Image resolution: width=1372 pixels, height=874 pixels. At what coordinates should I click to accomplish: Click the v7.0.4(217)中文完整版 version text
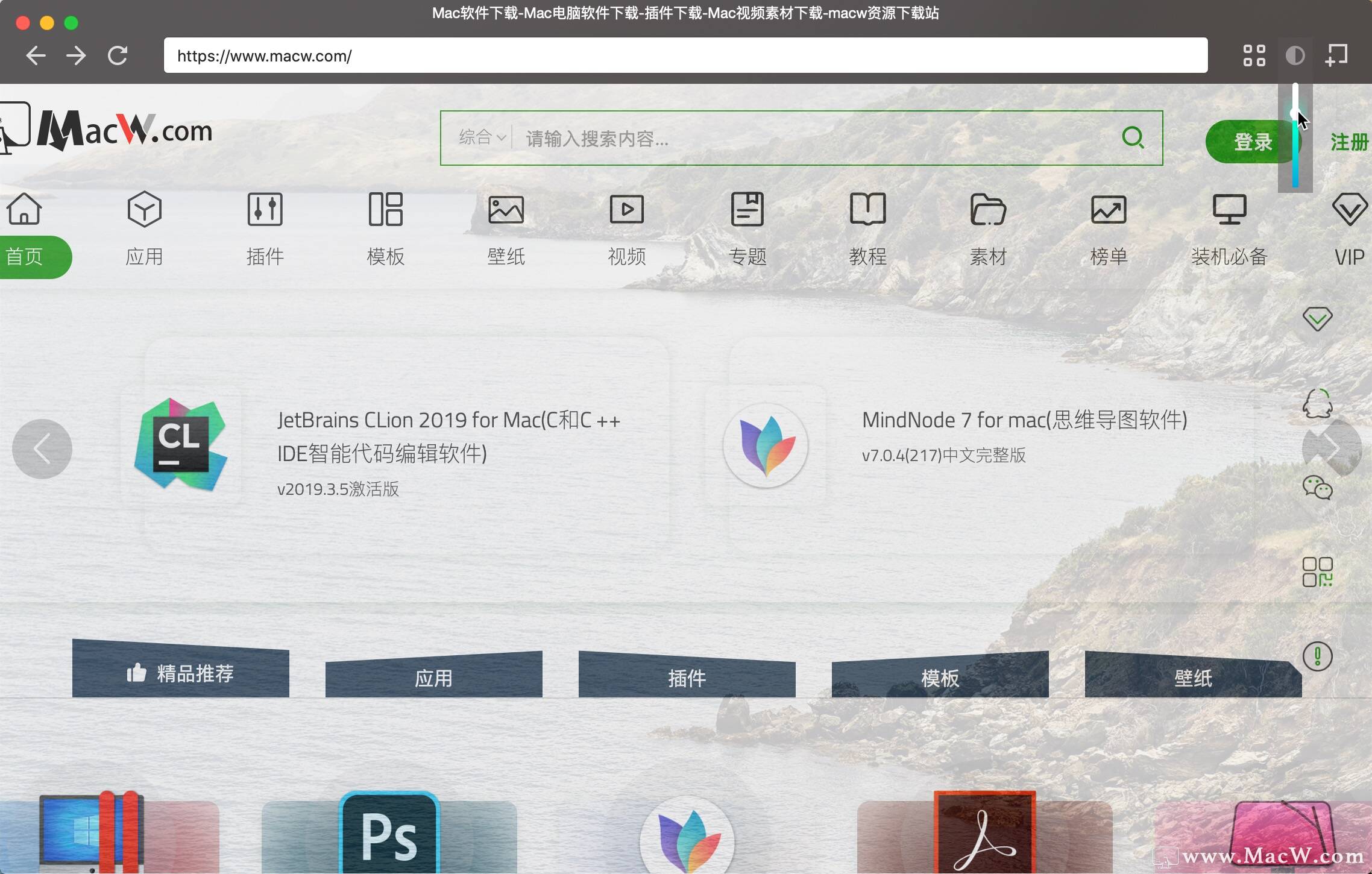944,455
